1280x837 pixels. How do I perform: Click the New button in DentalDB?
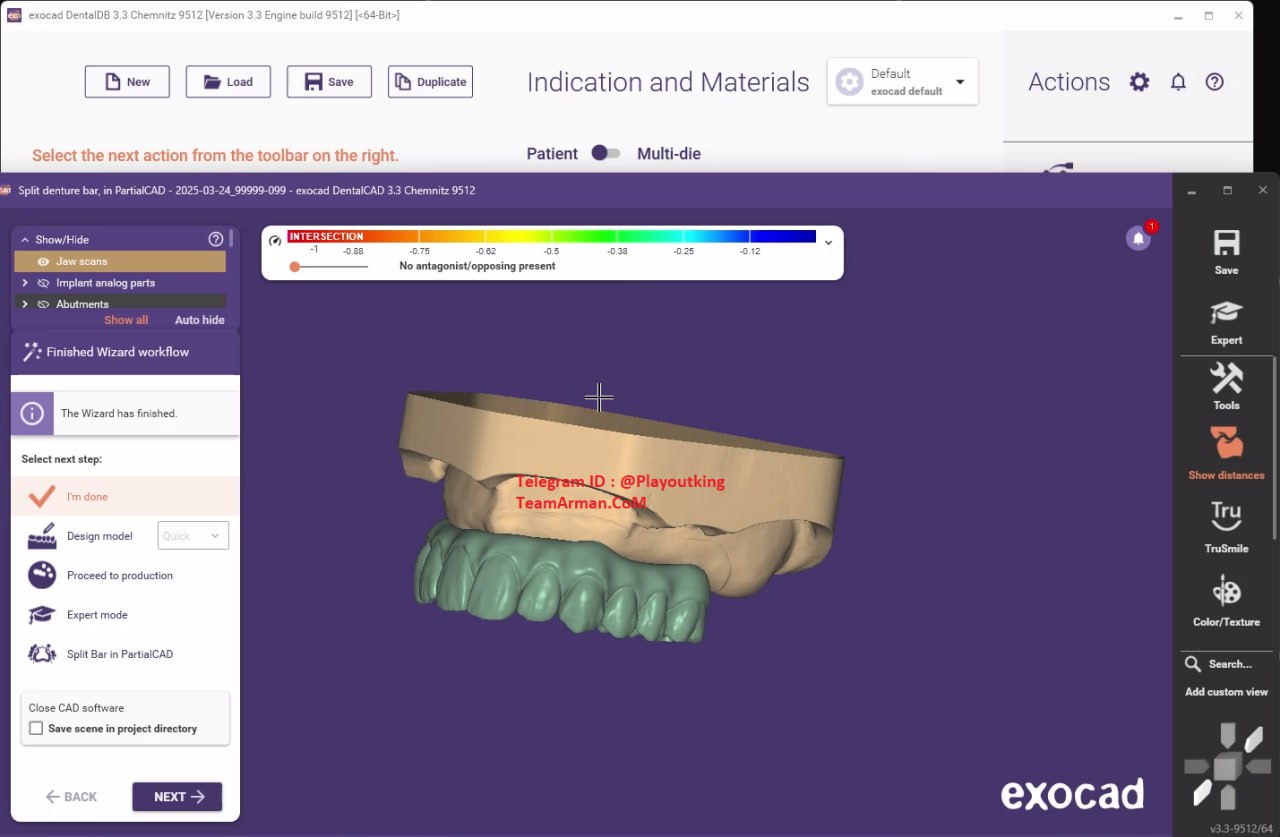127,82
